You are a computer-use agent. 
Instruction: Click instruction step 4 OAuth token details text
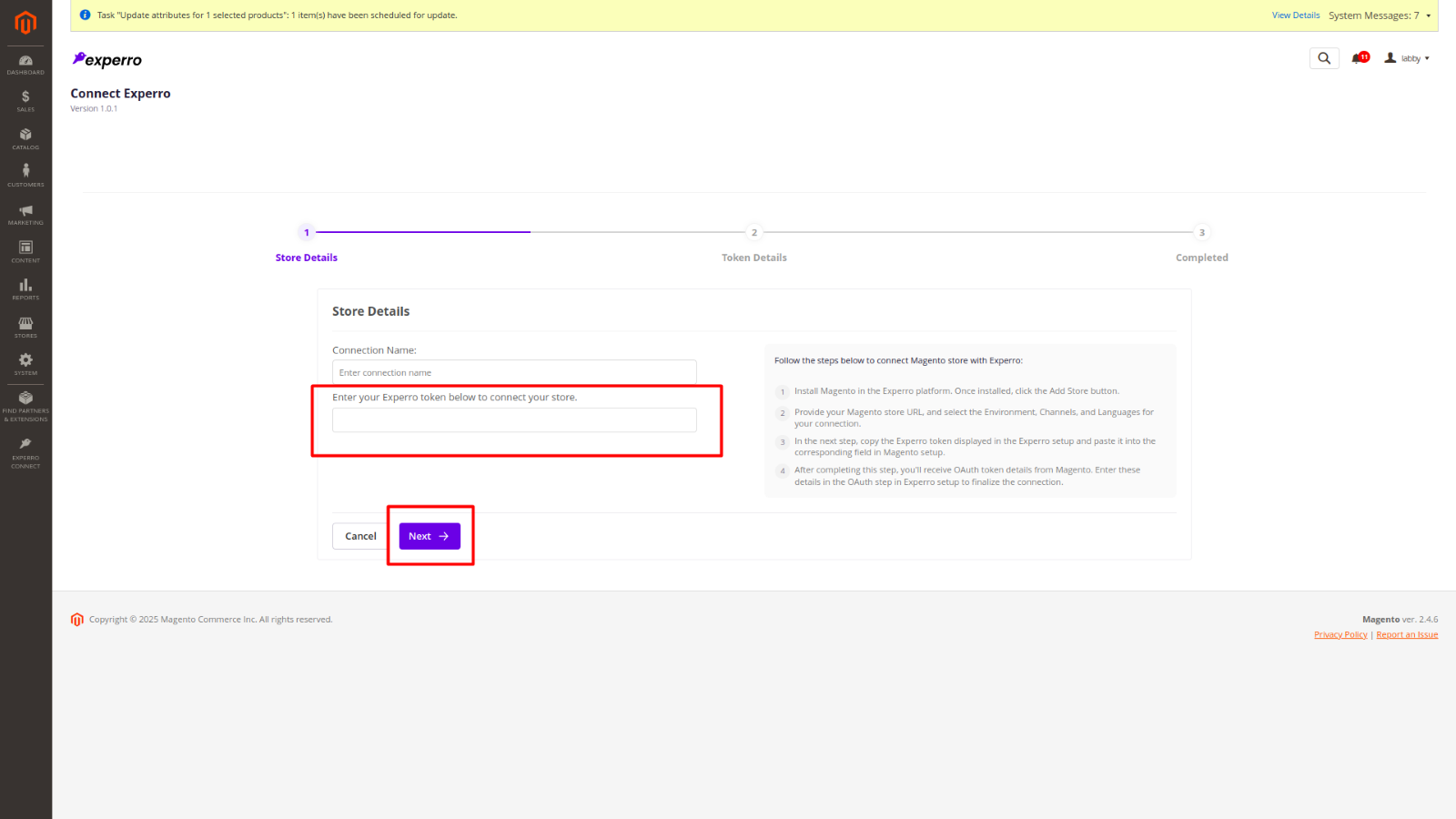tap(967, 476)
